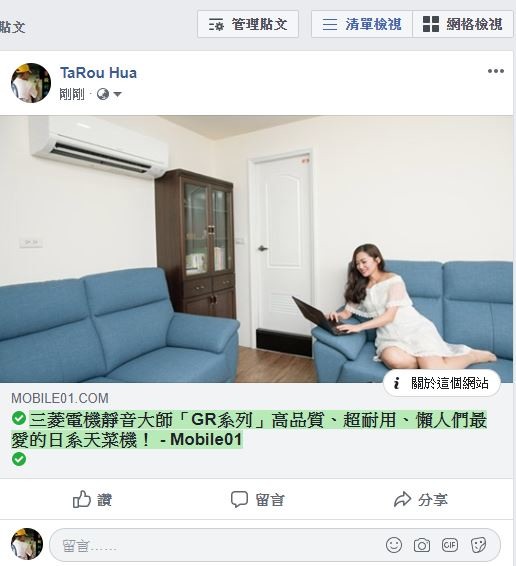This screenshot has width=516, height=566.
Task: Click the 留言 speech bubble comment icon
Action: click(239, 499)
